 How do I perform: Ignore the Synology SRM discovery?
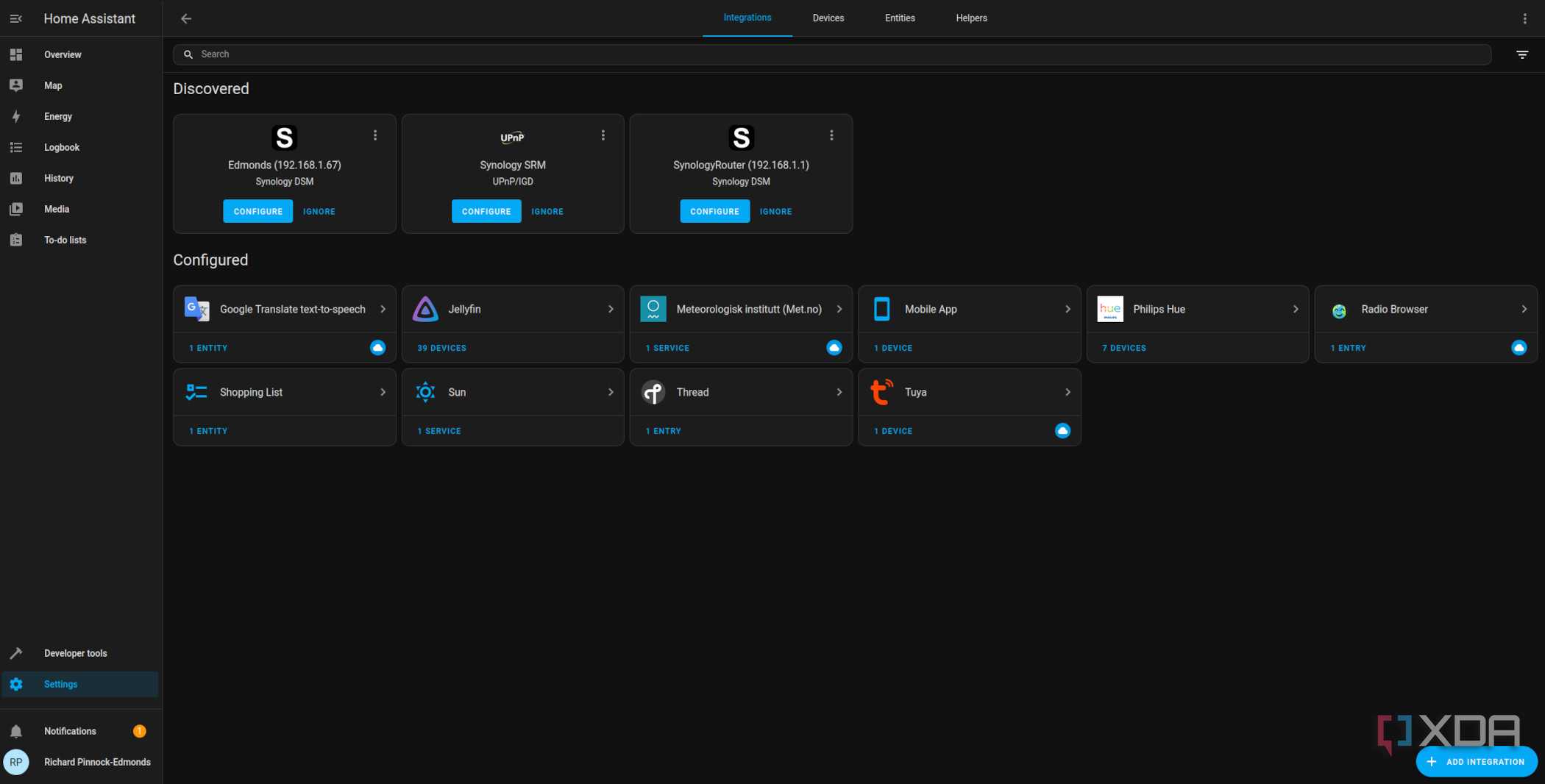[x=547, y=211]
